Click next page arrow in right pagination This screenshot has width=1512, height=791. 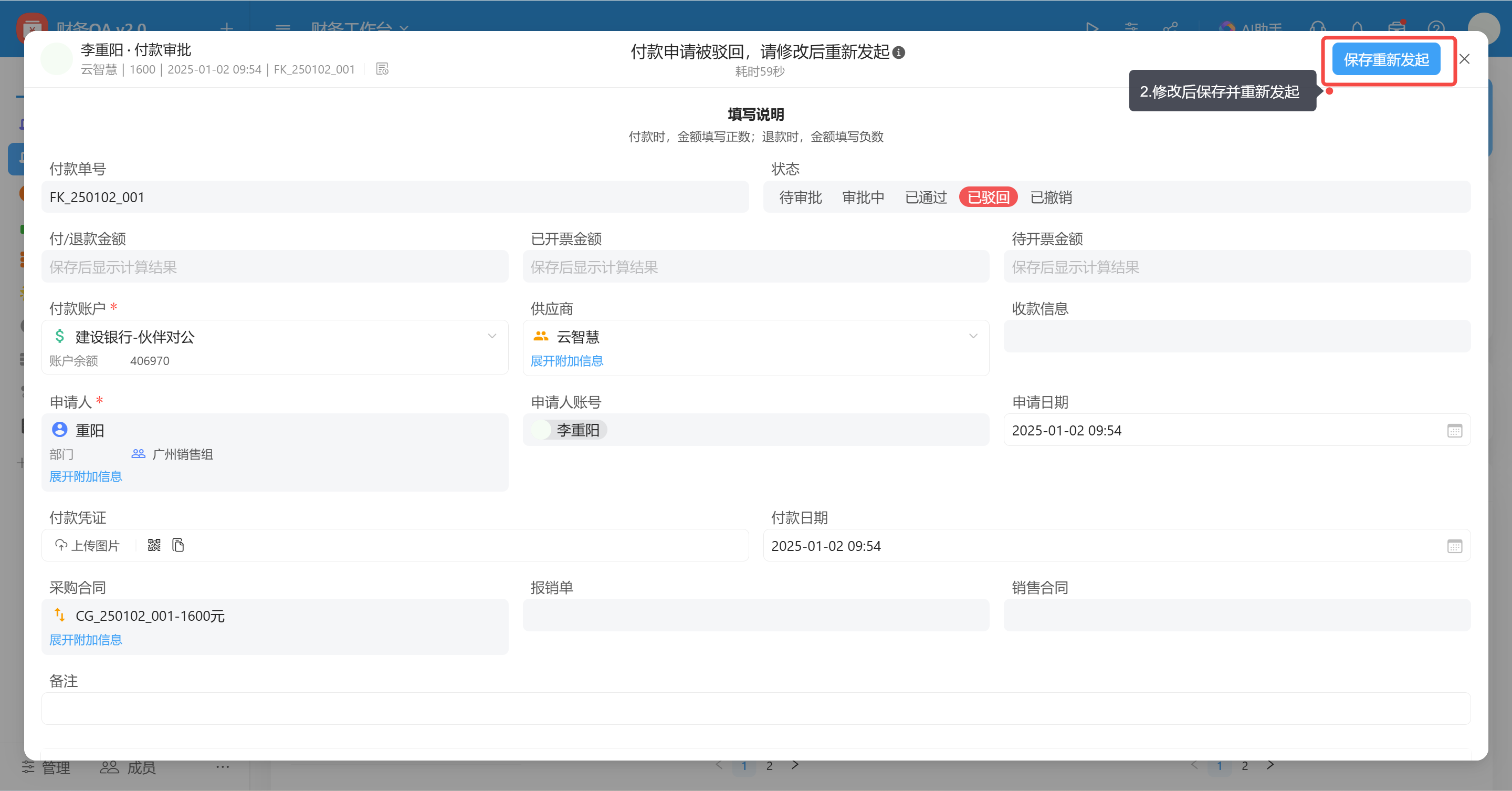pos(1270,765)
